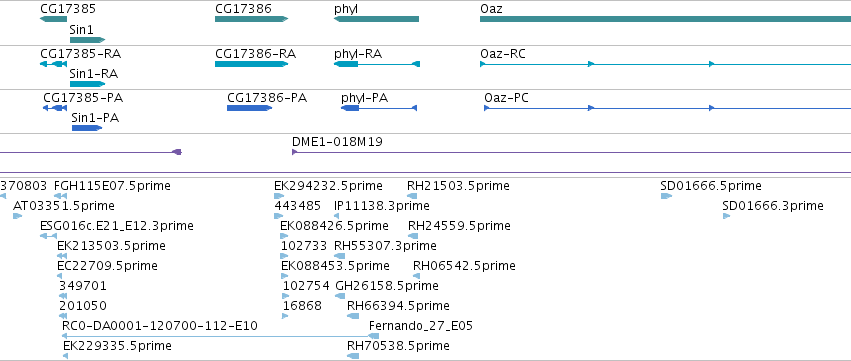Select the CG17386 gene bar

(x=251, y=19)
